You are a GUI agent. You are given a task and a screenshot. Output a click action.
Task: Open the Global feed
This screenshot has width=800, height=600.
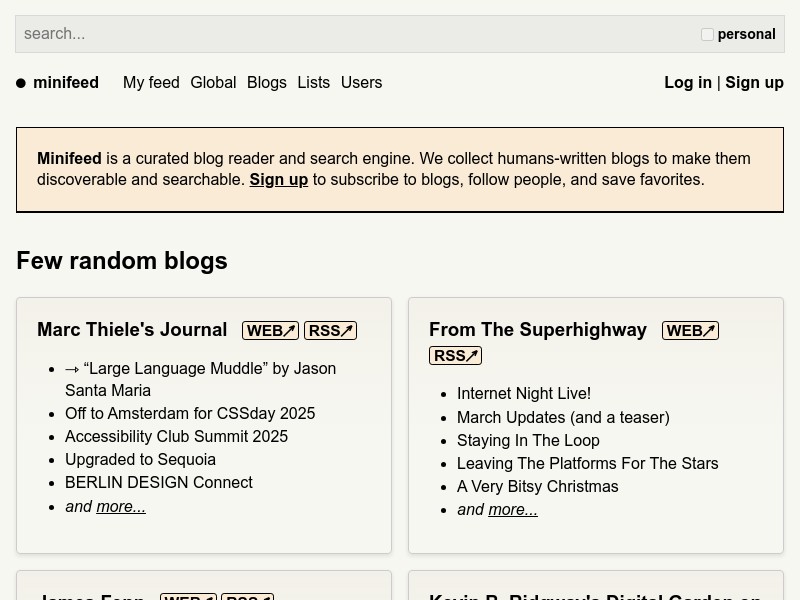coord(213,82)
